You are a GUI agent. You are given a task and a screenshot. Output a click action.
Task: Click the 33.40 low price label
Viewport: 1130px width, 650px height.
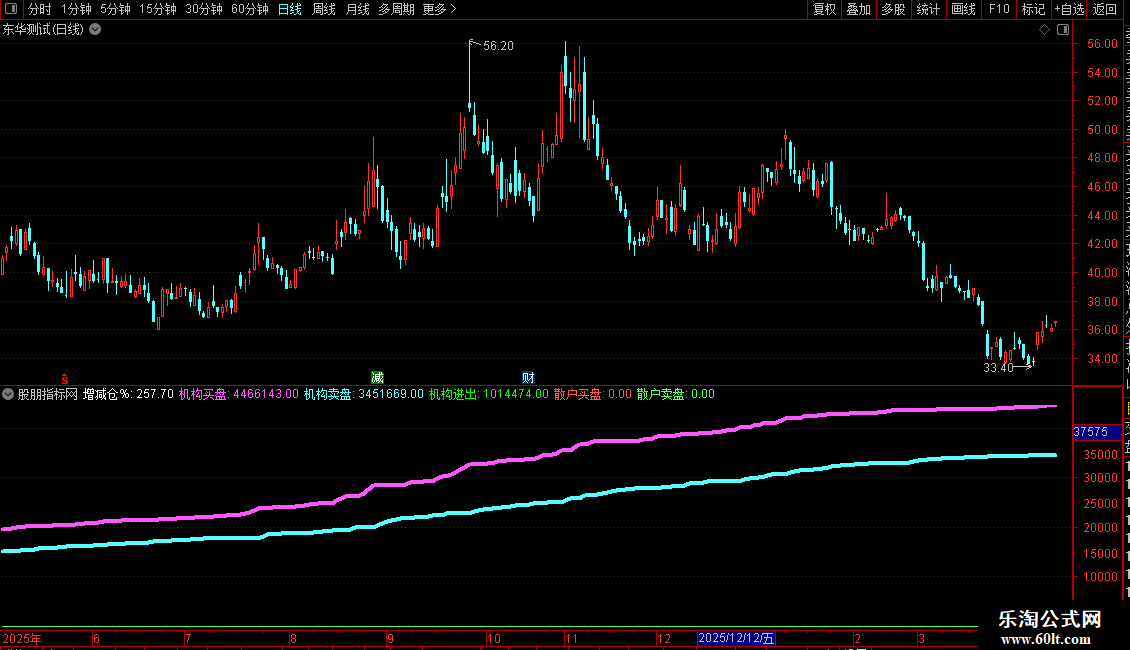tap(998, 368)
